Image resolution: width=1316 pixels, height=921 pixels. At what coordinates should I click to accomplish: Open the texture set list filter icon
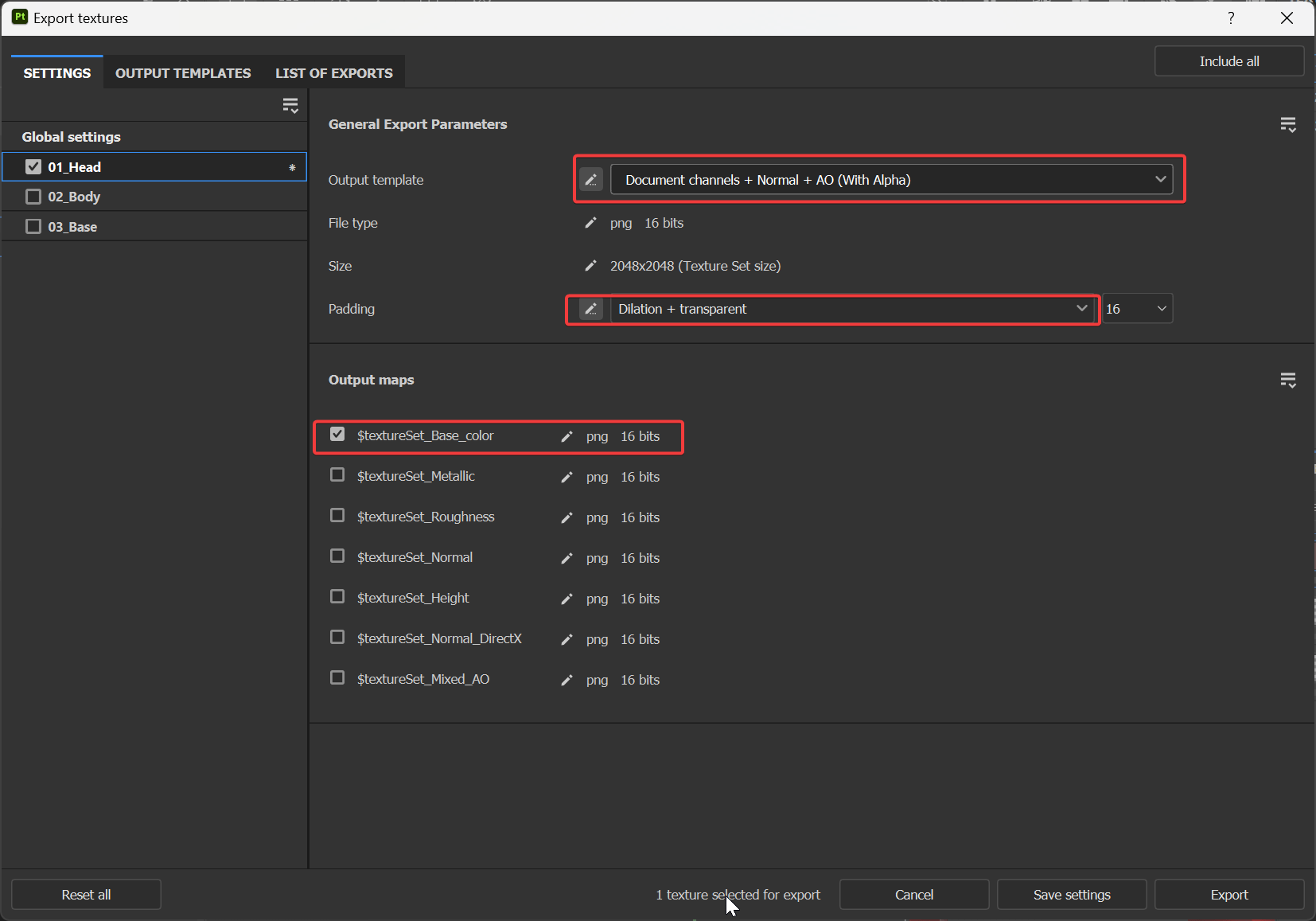pyautogui.click(x=290, y=104)
